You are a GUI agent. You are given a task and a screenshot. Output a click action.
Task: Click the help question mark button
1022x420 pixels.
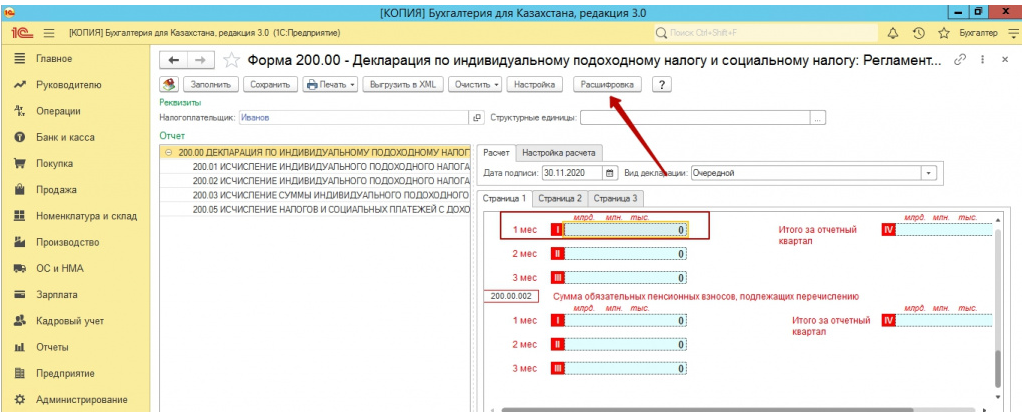pyautogui.click(x=661, y=85)
